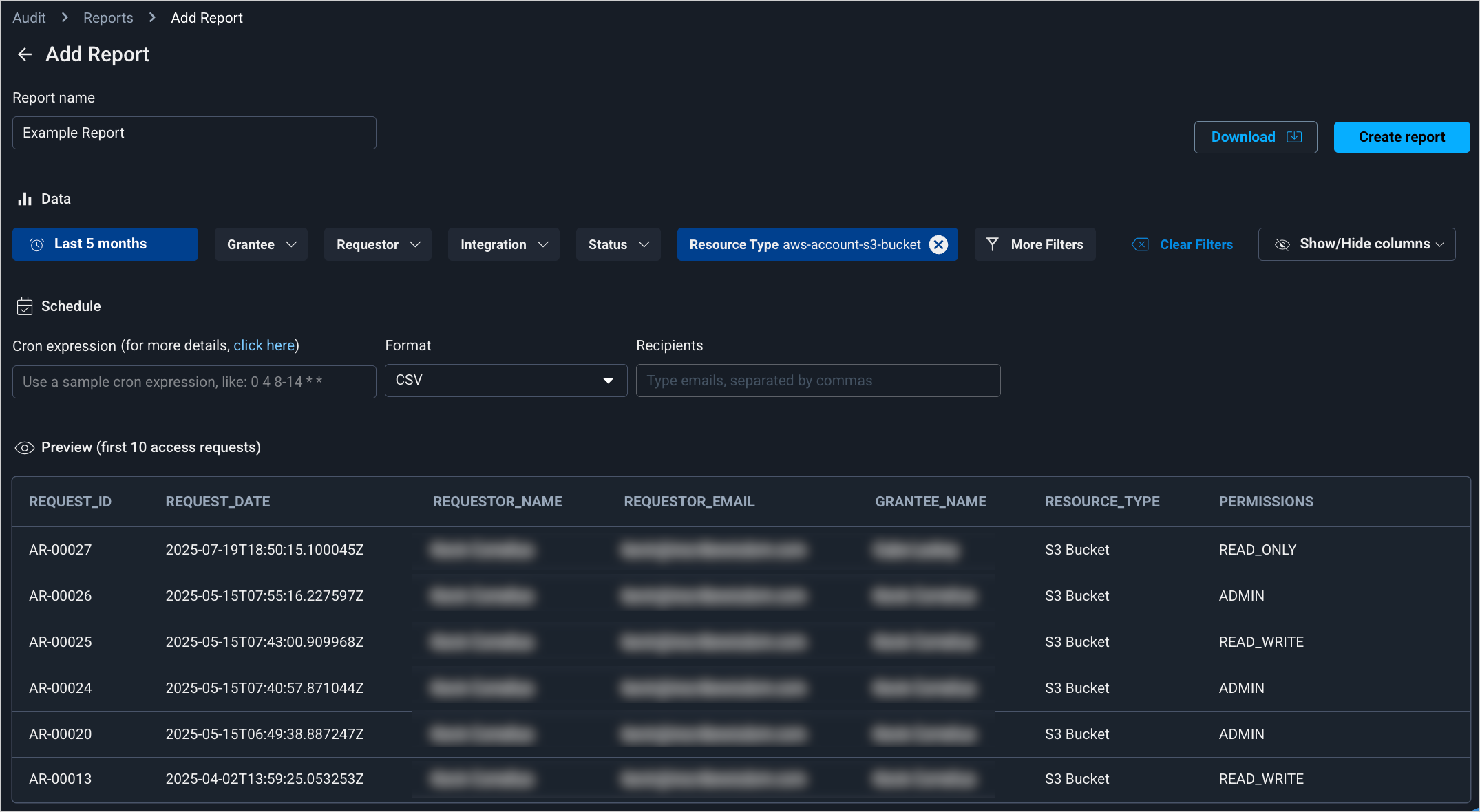Click the Preview eye icon

coord(25,448)
